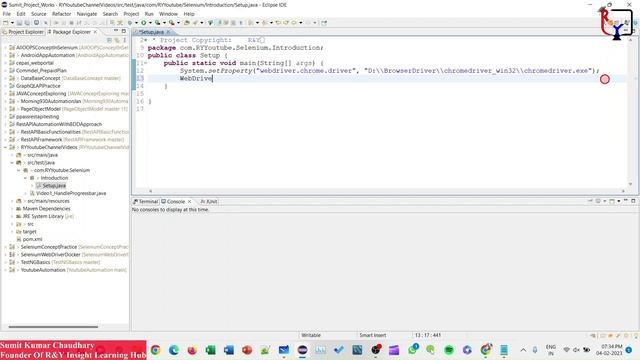Open Google Chrome from the taskbar
640x360 pixels.
156,350
